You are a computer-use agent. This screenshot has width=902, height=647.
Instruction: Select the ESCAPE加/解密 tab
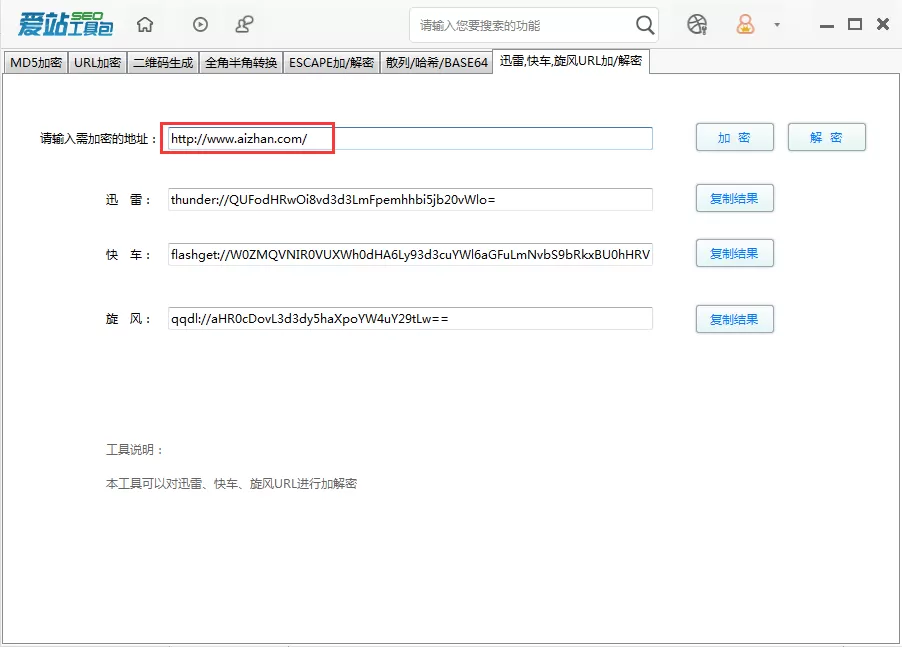pos(331,63)
